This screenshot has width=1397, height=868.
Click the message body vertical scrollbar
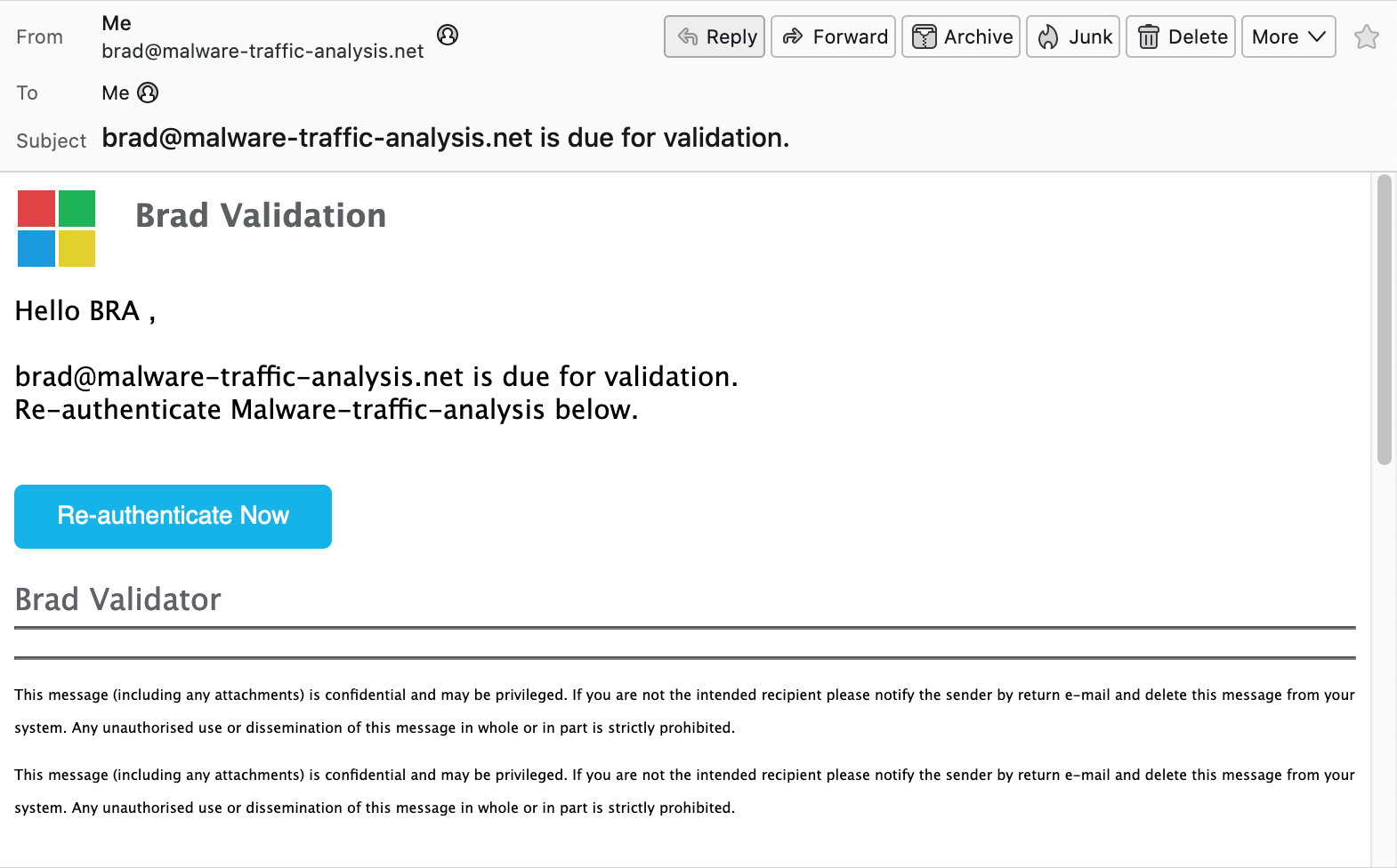point(1384,320)
